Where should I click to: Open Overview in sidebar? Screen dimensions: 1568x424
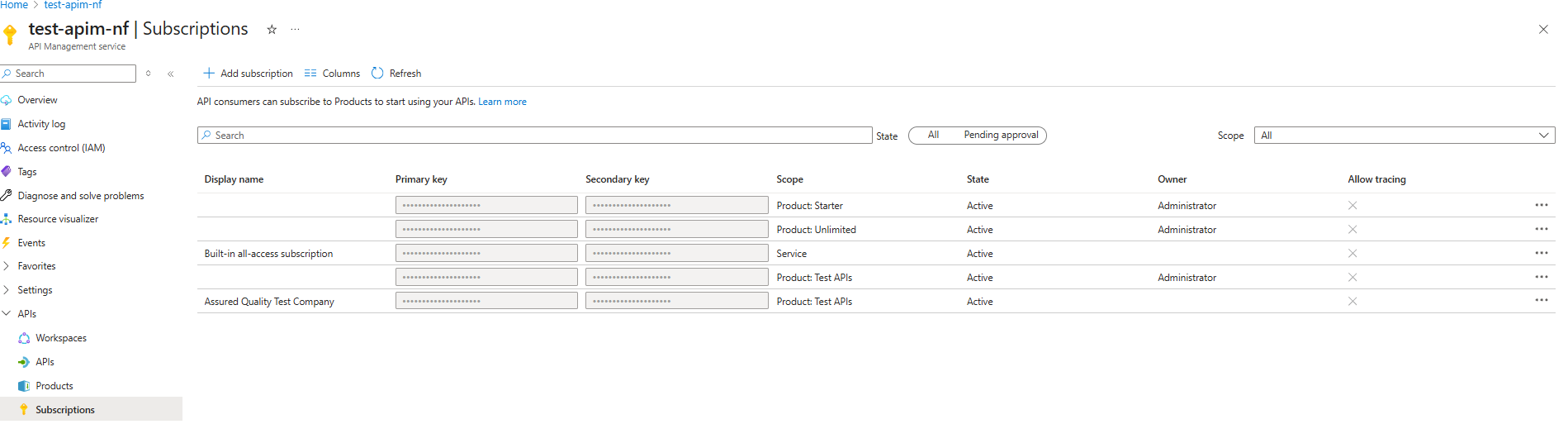pos(37,100)
